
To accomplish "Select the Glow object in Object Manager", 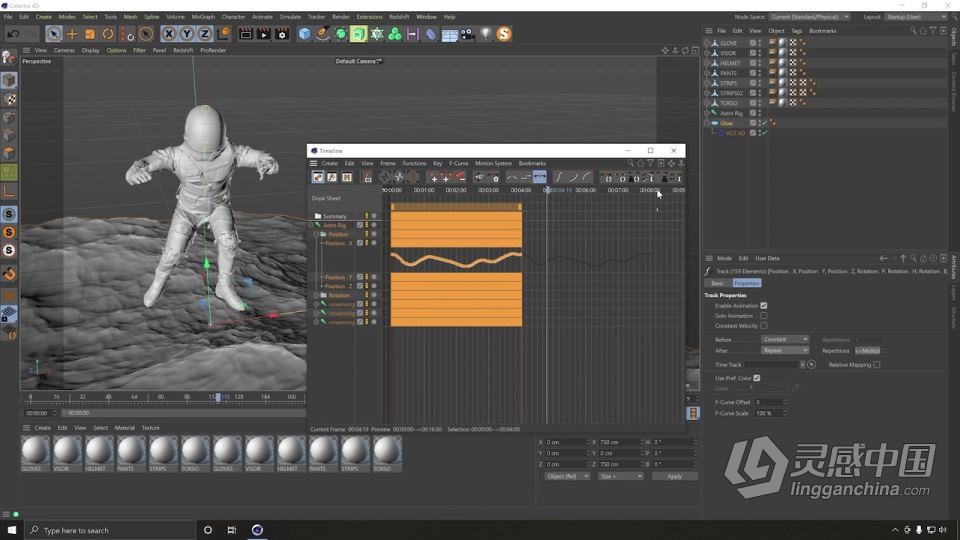I will tap(726, 123).
